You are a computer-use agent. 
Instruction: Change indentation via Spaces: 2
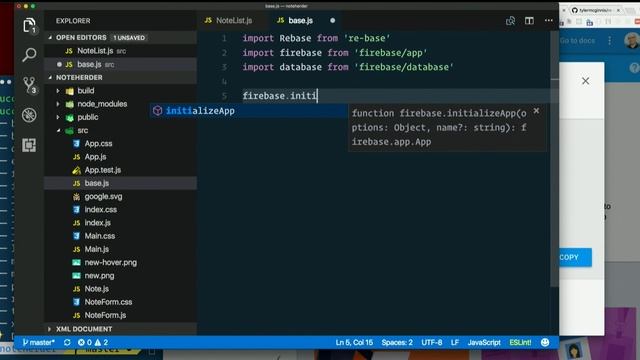point(397,342)
